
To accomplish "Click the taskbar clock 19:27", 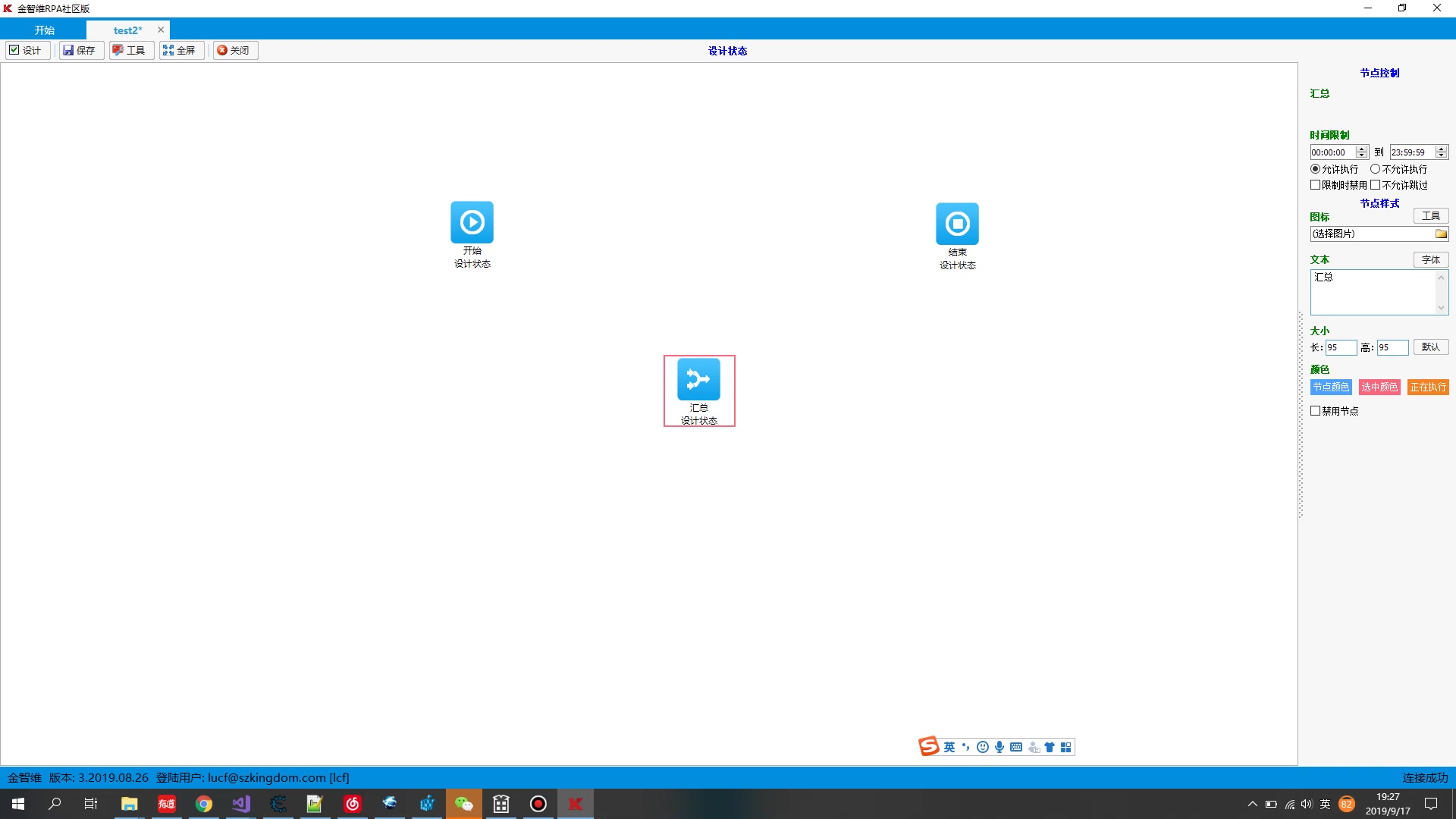I will pos(1388,797).
